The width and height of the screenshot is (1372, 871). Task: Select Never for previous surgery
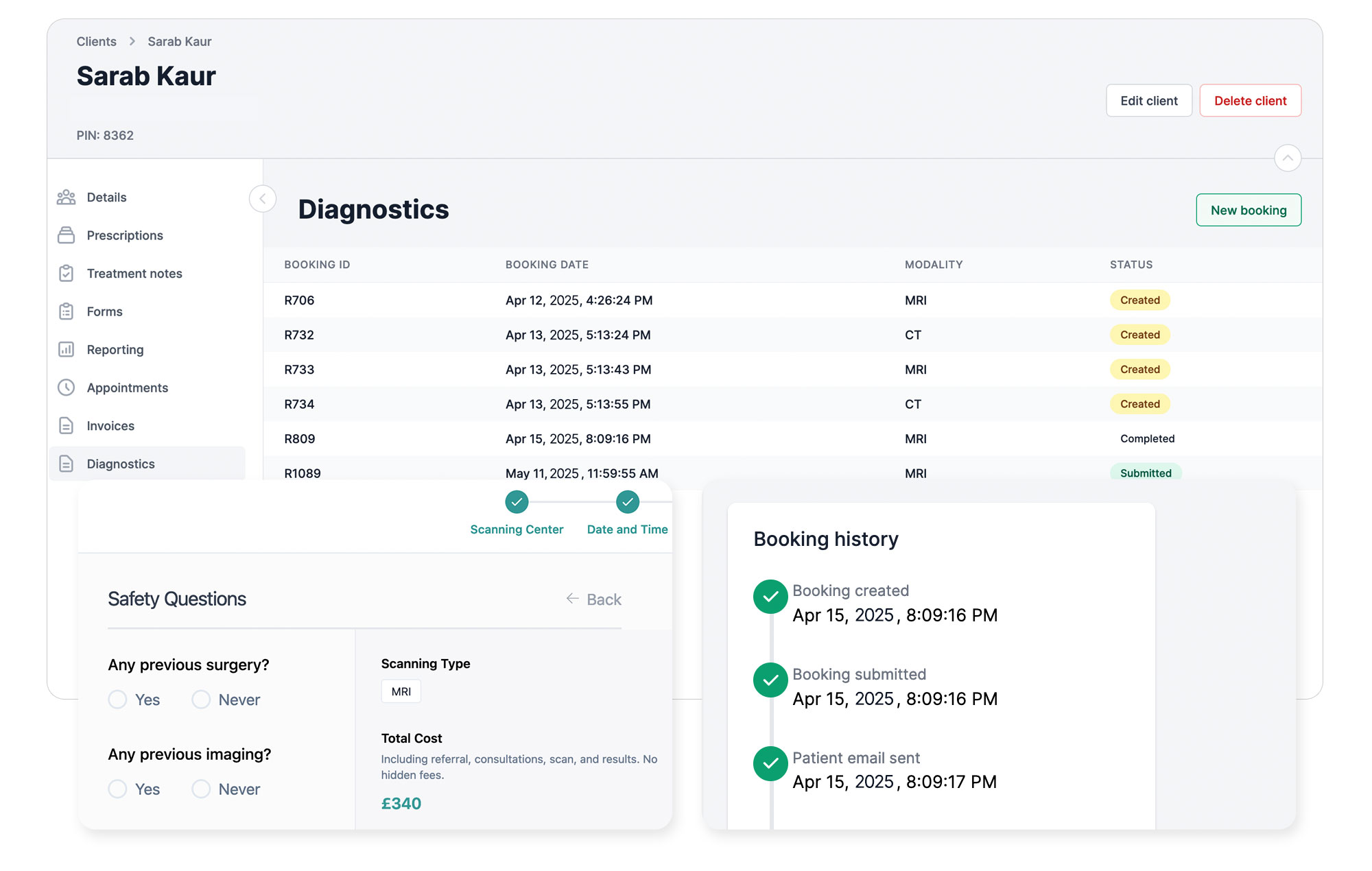[x=201, y=700]
